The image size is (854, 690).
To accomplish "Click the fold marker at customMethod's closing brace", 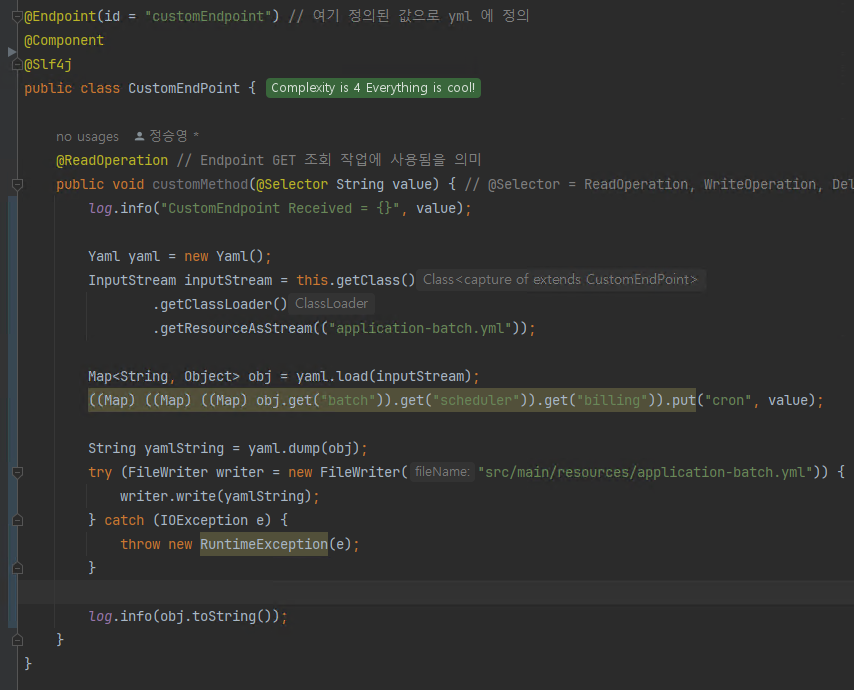I will (x=17, y=640).
